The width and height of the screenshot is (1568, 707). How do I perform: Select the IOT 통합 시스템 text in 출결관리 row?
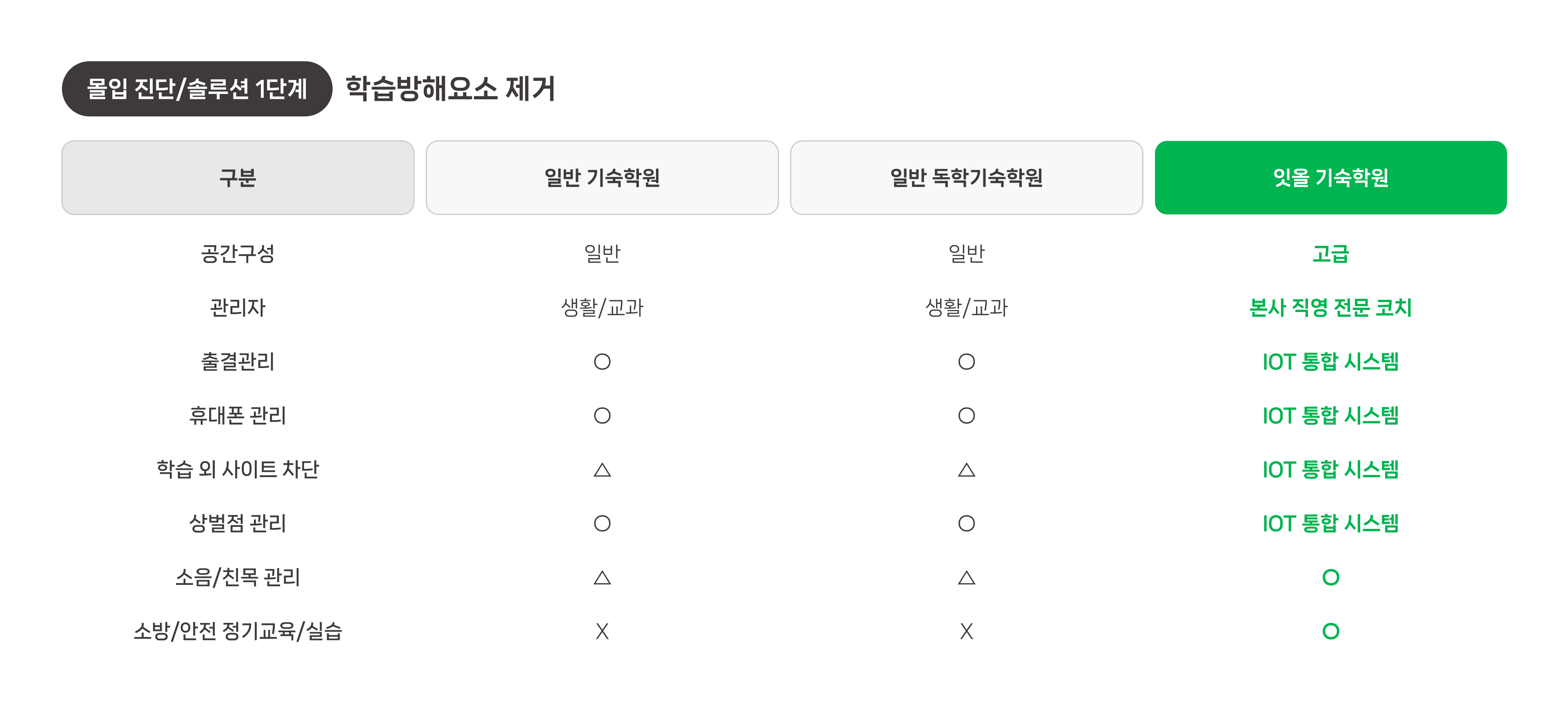1330,362
